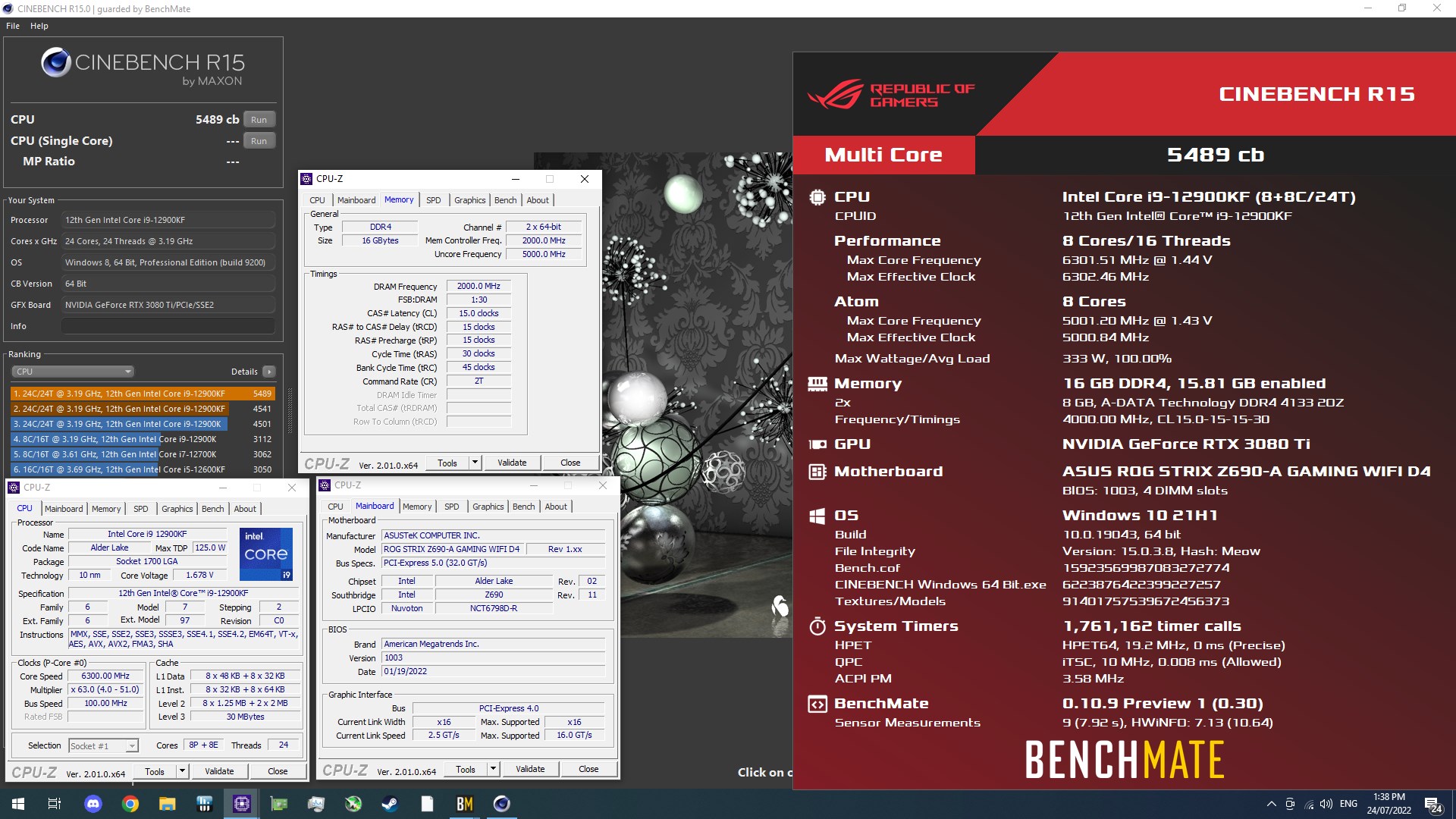Click Close button in Memory CPU-Z window
This screenshot has height=819, width=1456.
[x=570, y=463]
